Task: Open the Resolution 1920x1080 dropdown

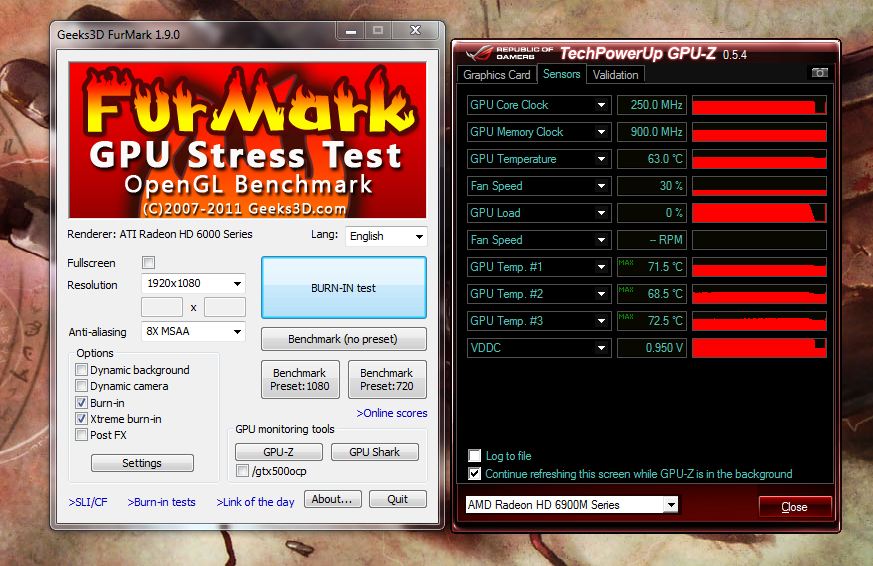Action: 193,283
